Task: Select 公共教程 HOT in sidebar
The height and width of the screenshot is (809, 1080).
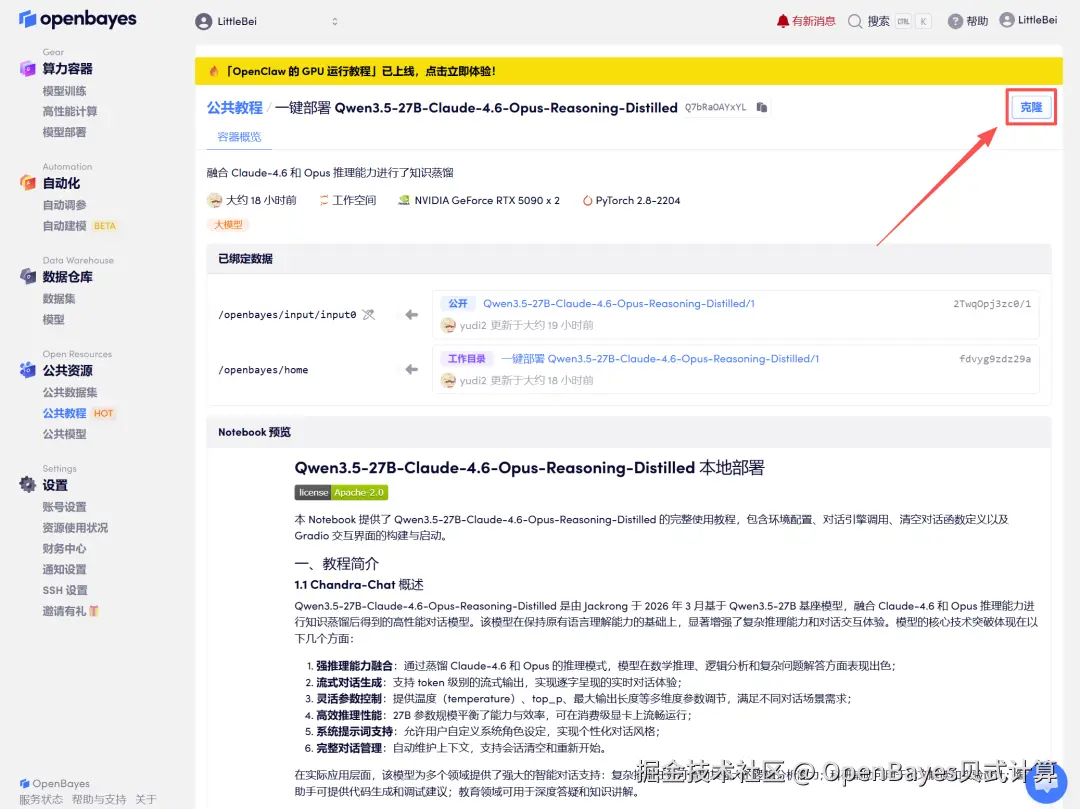Action: (78, 413)
